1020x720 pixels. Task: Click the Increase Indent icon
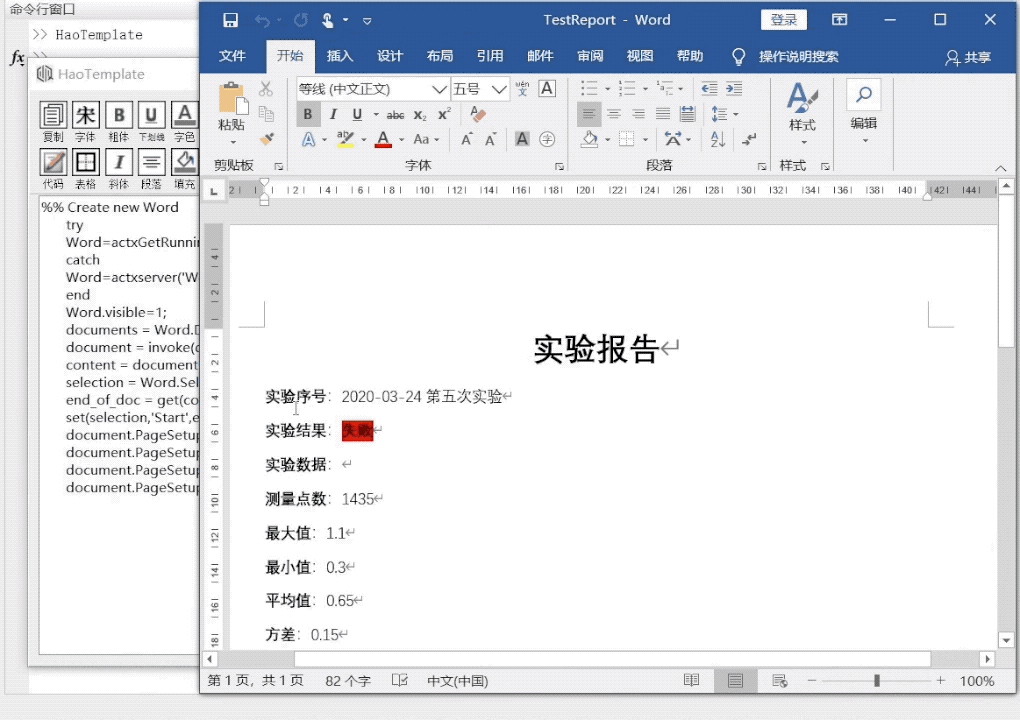(x=734, y=88)
